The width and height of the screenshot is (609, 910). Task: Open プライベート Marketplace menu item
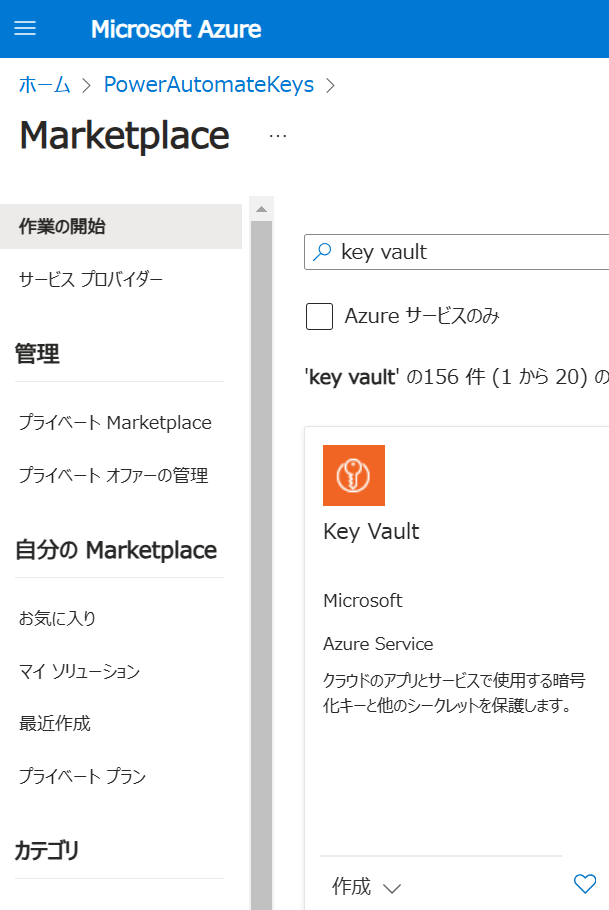(x=121, y=422)
